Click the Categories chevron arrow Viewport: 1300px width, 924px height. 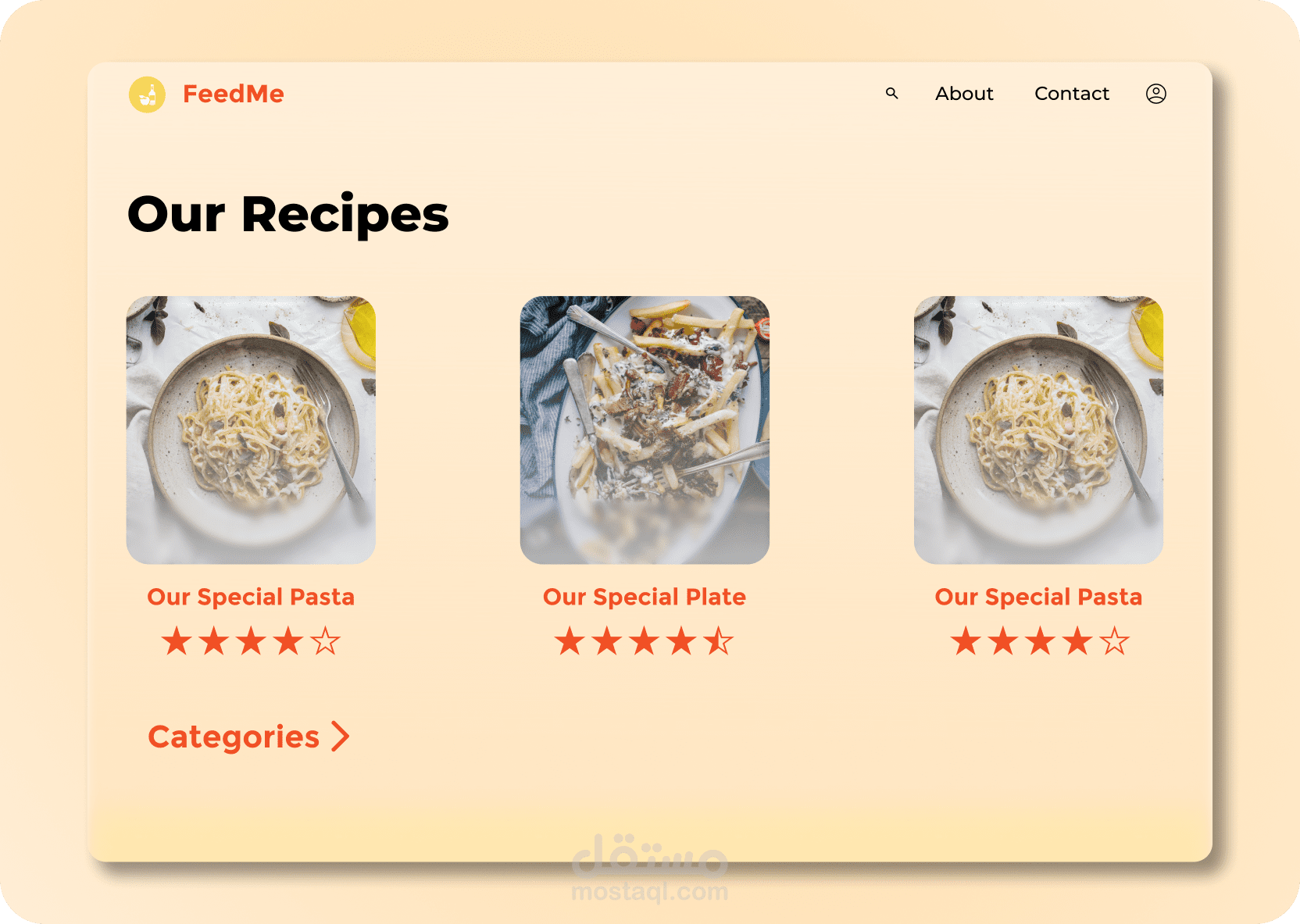click(340, 736)
